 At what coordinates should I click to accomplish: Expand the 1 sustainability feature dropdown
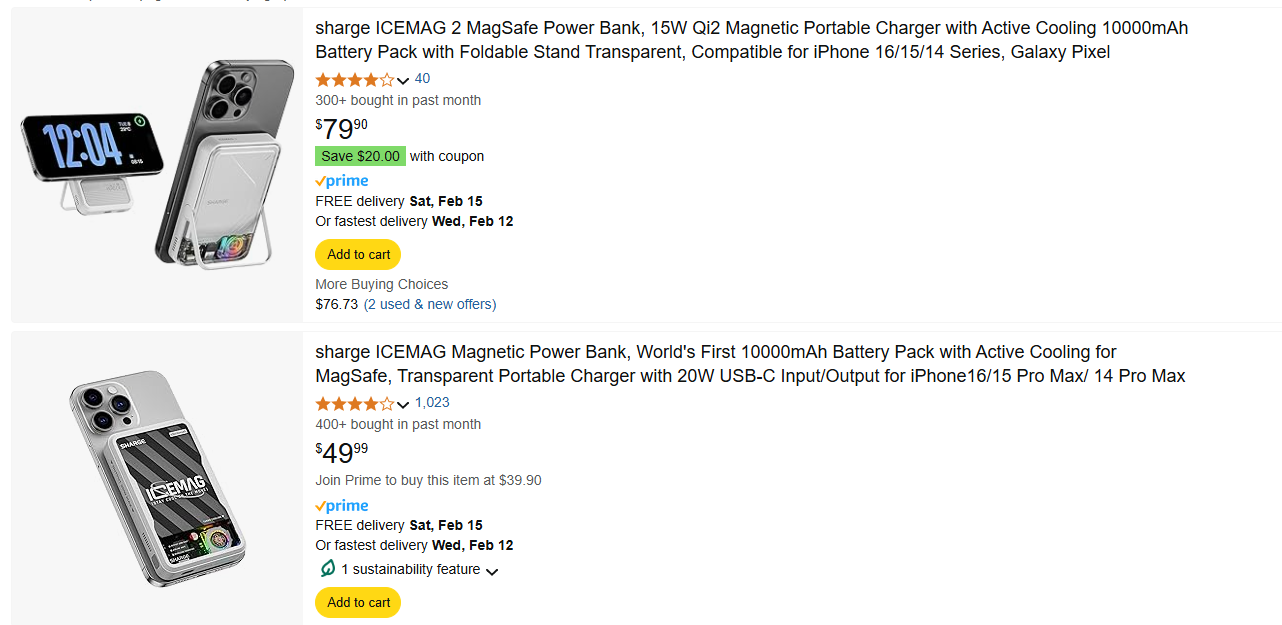click(492, 571)
